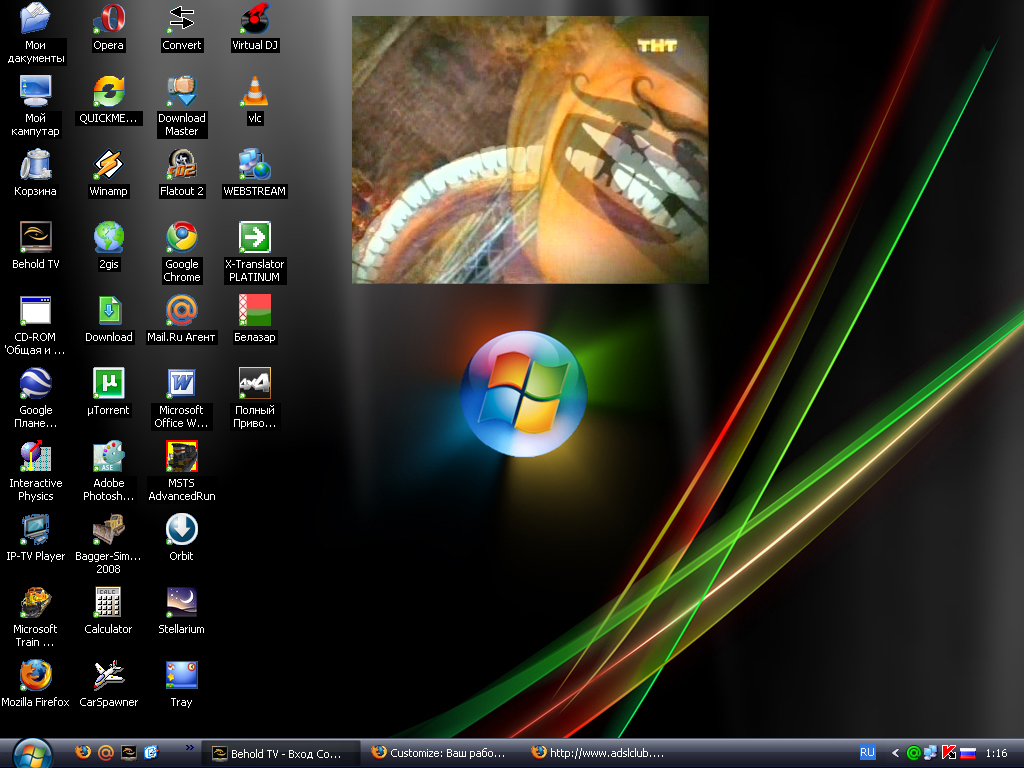Select Мой кампутар icon

pos(35,91)
